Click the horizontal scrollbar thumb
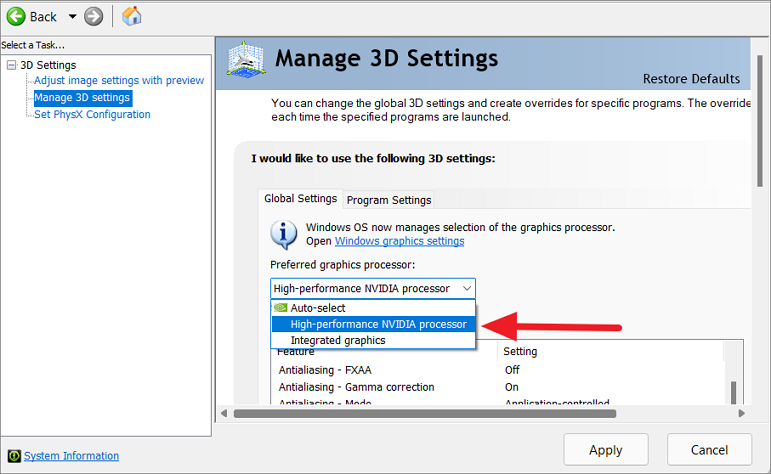Image resolution: width=771 pixels, height=474 pixels. [425, 414]
